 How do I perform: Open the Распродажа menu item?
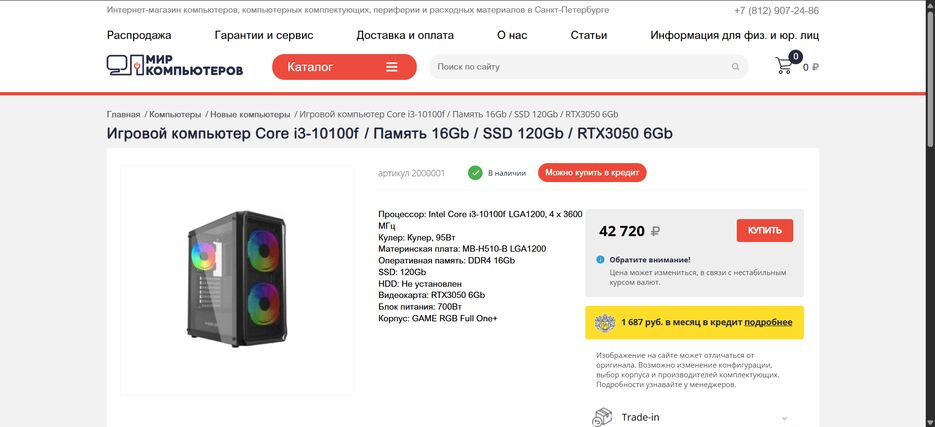(139, 35)
